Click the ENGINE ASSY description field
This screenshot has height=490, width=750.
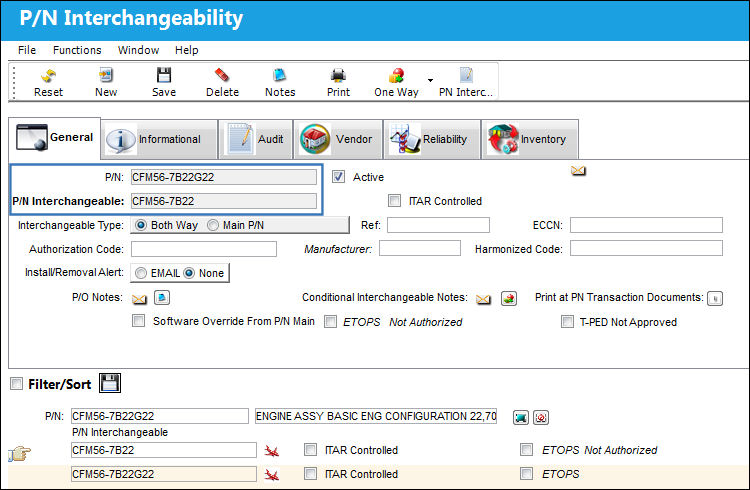tap(376, 416)
